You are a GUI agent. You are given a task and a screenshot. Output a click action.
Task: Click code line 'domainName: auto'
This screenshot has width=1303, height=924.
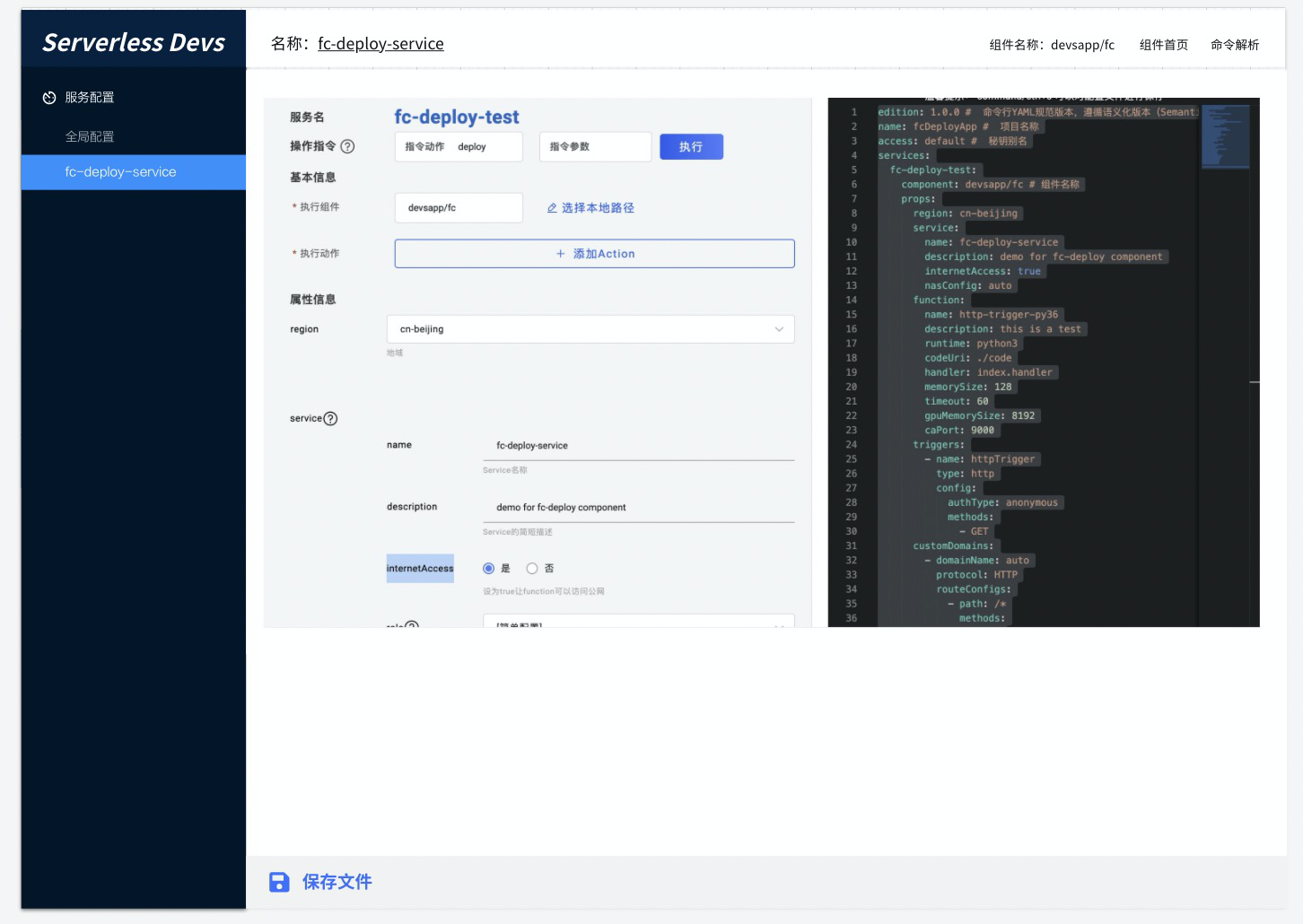coord(983,561)
